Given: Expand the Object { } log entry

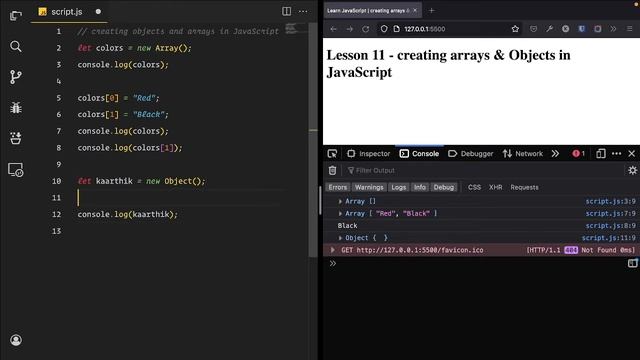Looking at the screenshot, I should click(x=340, y=238).
